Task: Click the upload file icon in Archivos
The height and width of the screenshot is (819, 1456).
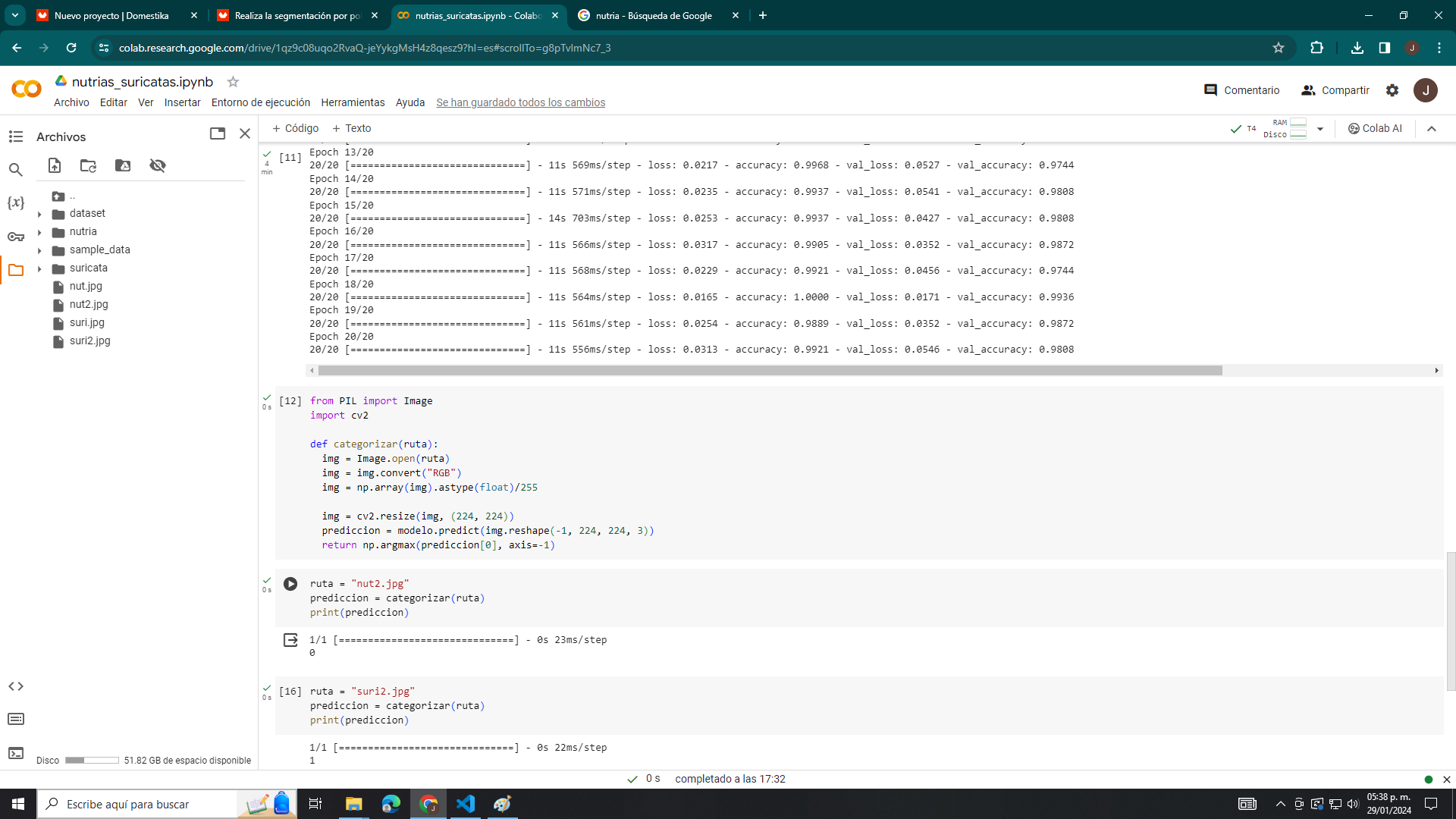Action: (55, 165)
